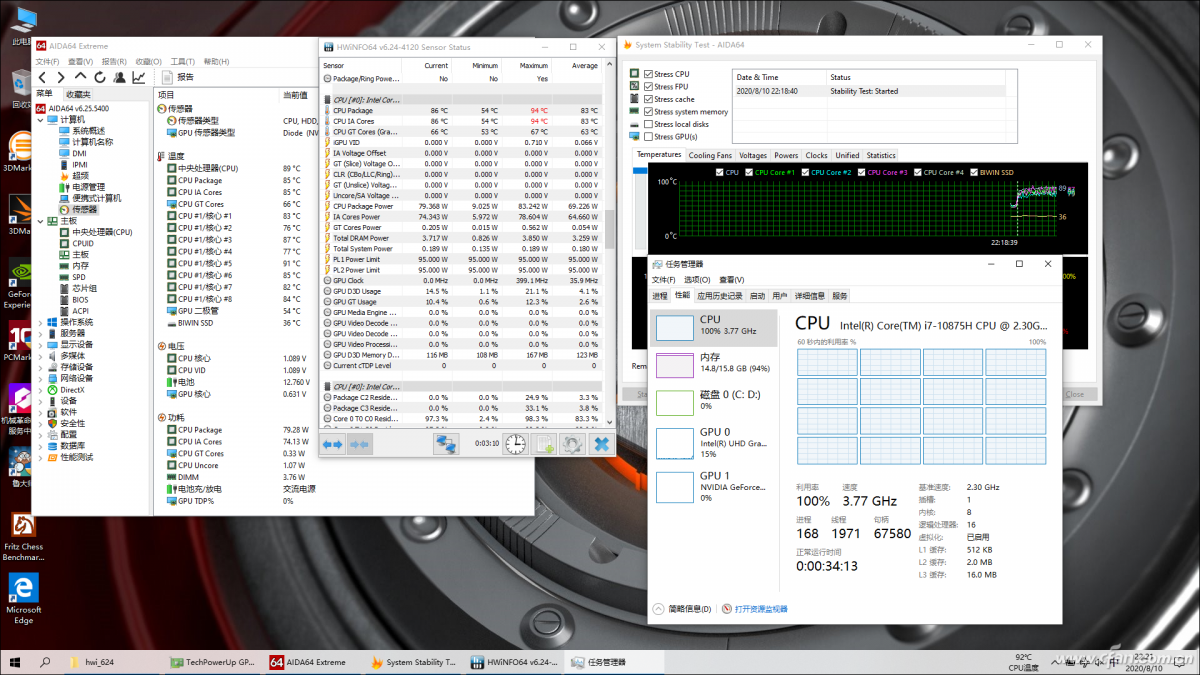The image size is (1200, 675).
Task: Open Fritz Chess Benchmark desktop icon
Action: click(24, 535)
